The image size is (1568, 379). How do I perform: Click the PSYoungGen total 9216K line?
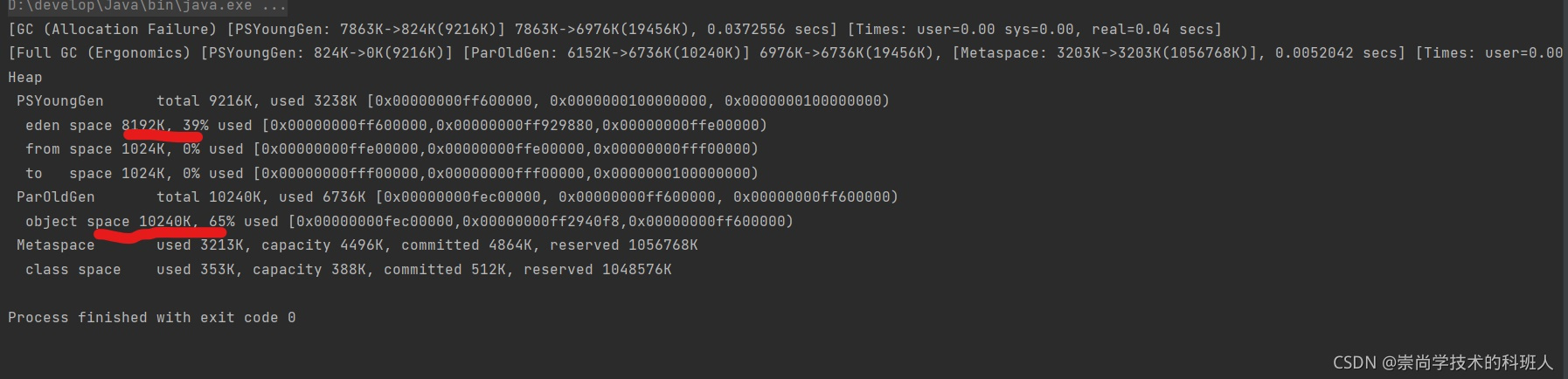coord(453,101)
